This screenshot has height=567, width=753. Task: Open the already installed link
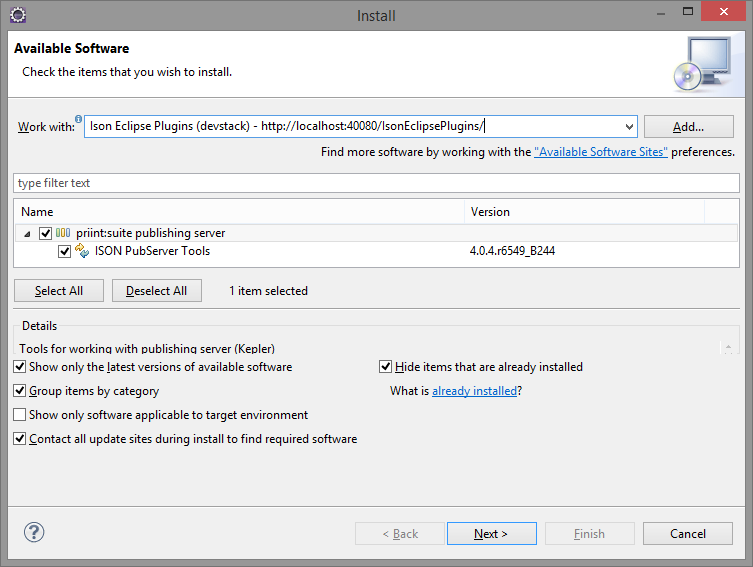tap(474, 391)
